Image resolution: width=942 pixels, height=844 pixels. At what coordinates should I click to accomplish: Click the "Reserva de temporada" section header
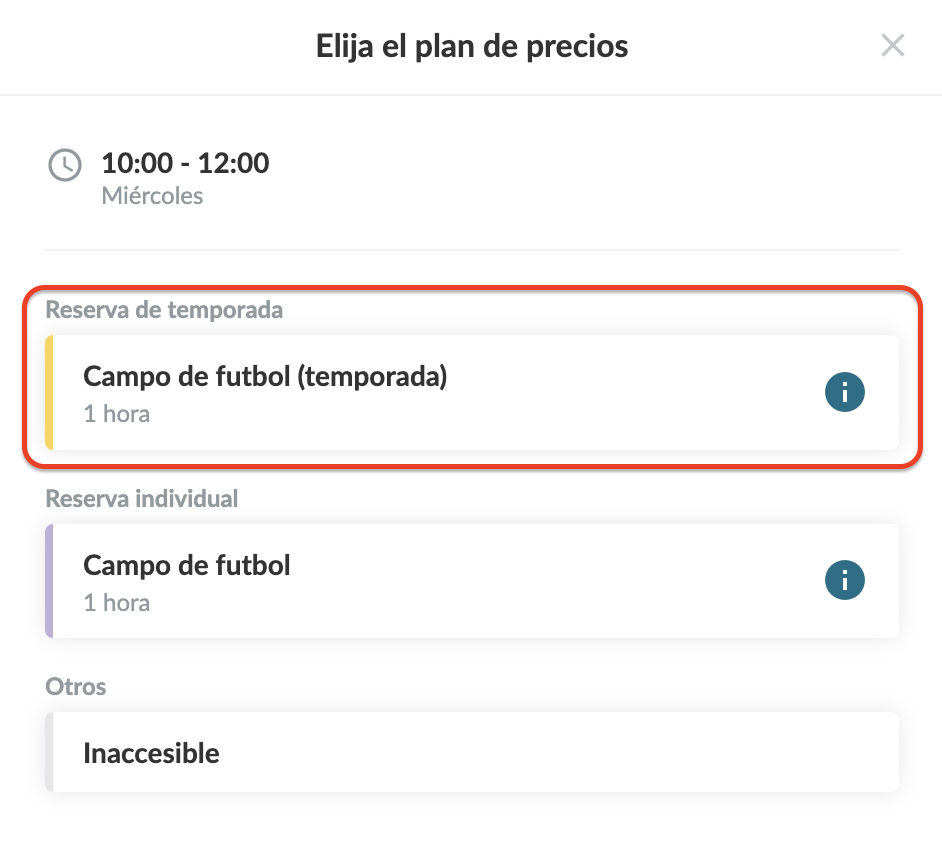[x=164, y=310]
